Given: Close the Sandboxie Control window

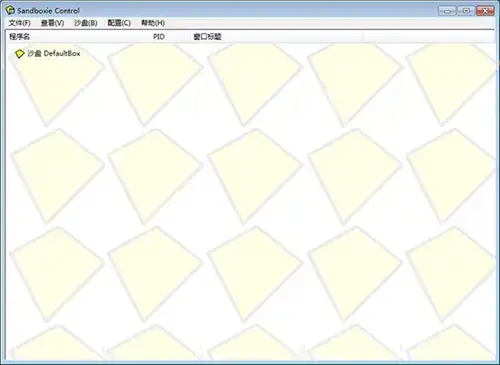Looking at the screenshot, I should tap(485, 11).
